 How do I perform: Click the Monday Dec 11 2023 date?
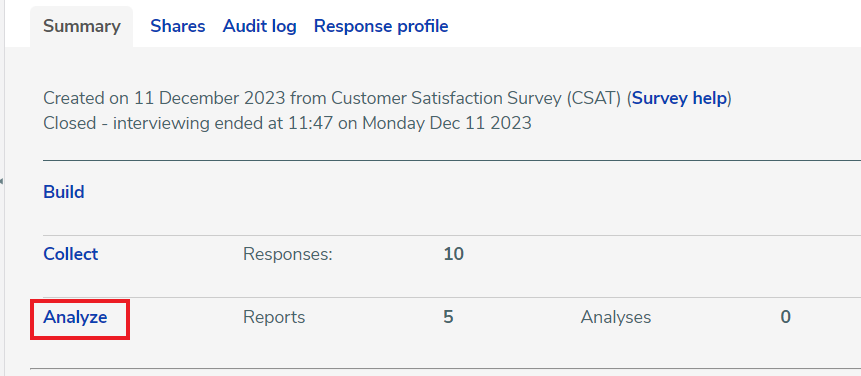click(447, 123)
